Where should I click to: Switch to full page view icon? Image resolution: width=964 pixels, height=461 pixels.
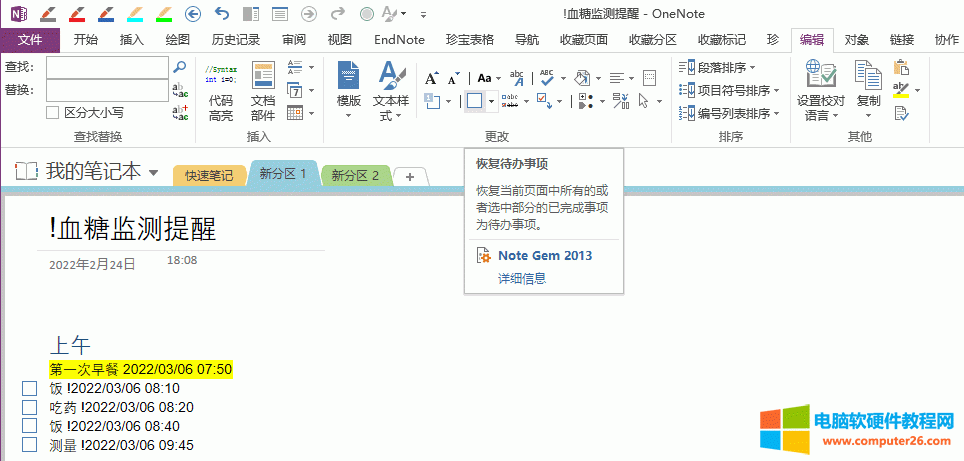[x=280, y=13]
